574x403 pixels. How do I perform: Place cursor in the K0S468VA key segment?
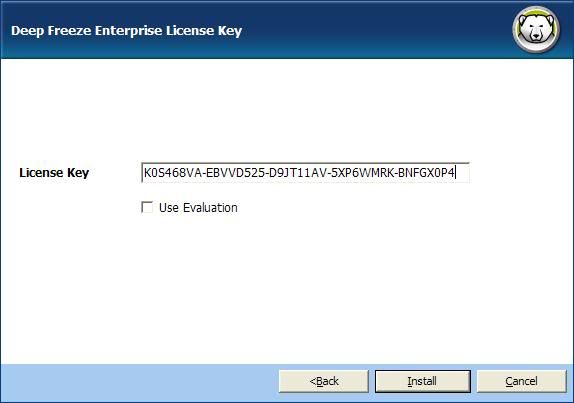tap(173, 172)
